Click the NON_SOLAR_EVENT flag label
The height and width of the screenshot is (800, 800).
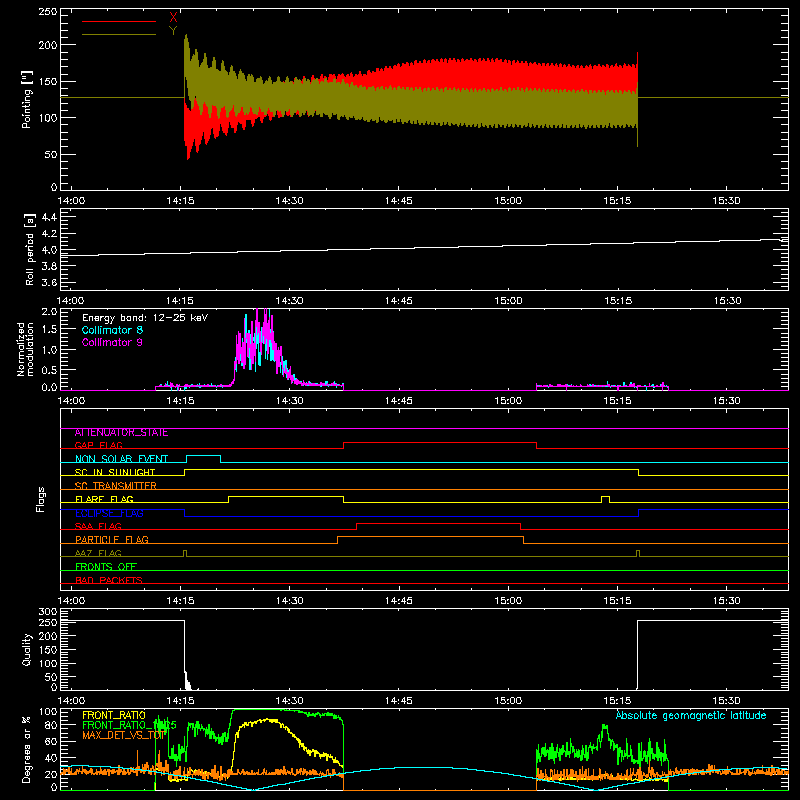coord(121,459)
